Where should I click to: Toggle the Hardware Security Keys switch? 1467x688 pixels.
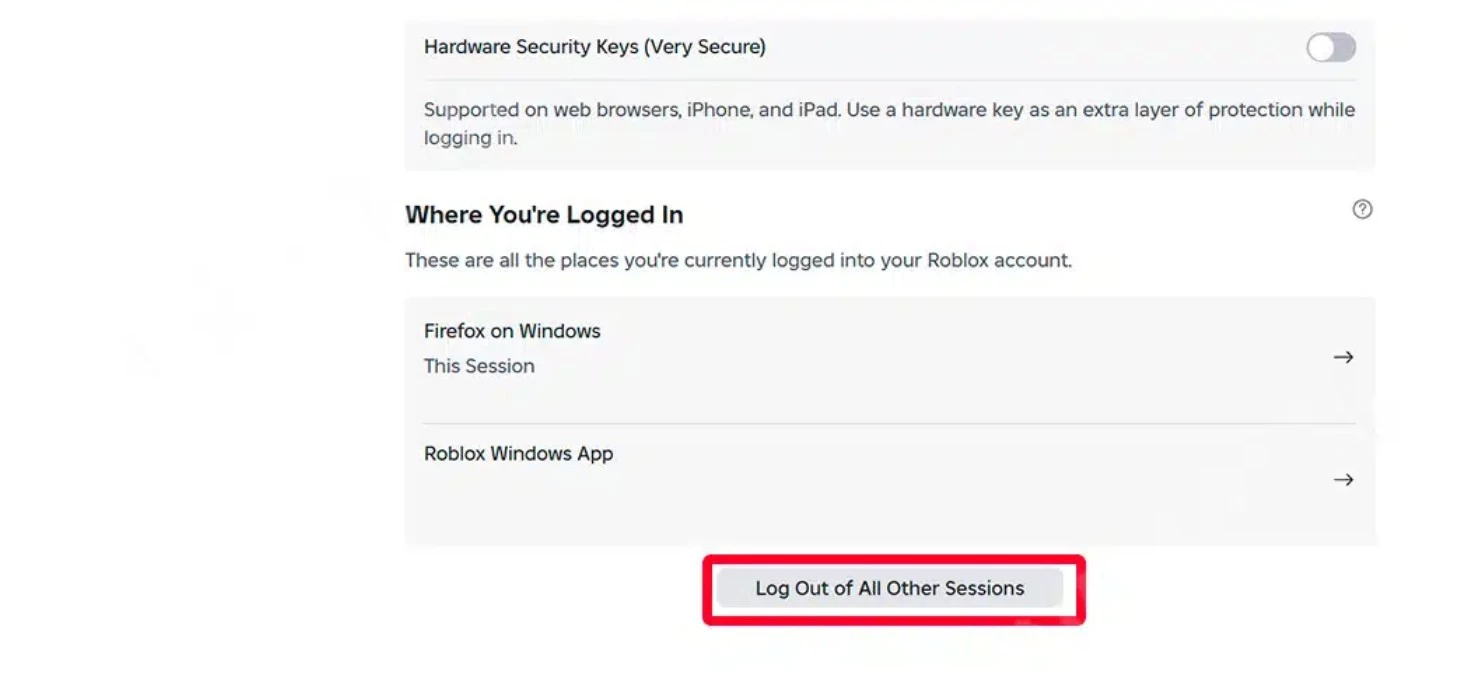click(1330, 47)
